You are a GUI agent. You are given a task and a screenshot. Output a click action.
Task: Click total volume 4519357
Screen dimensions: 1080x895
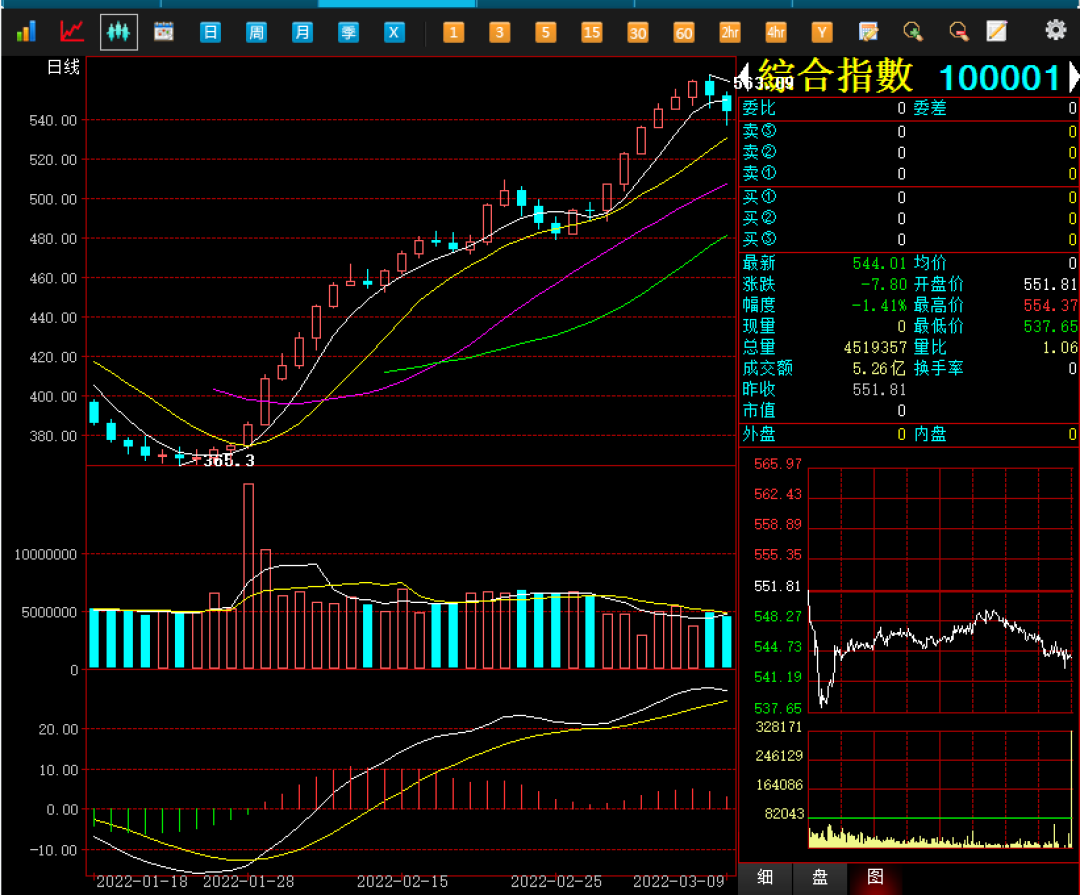875,347
